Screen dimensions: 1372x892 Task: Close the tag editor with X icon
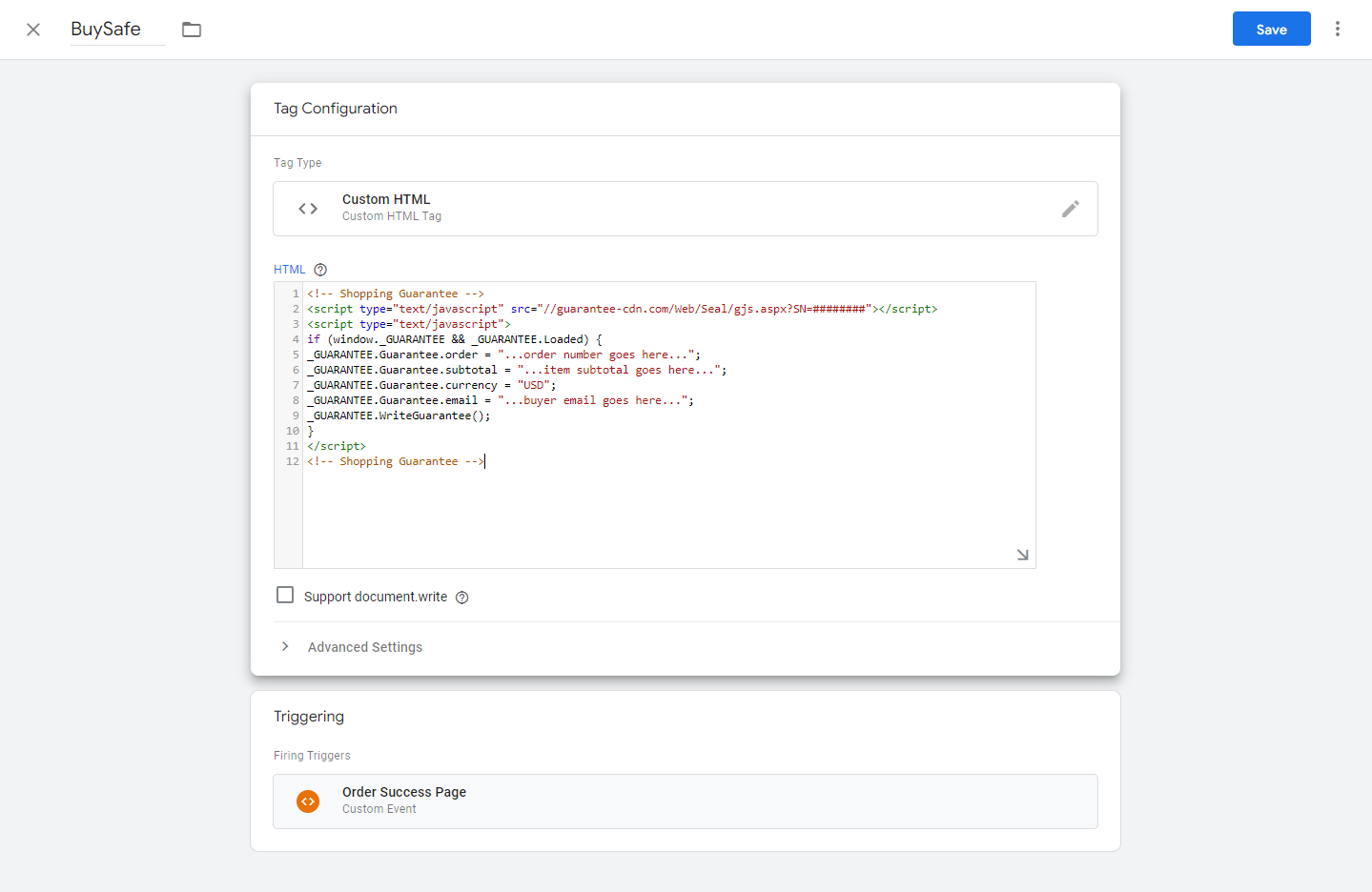pos(33,30)
